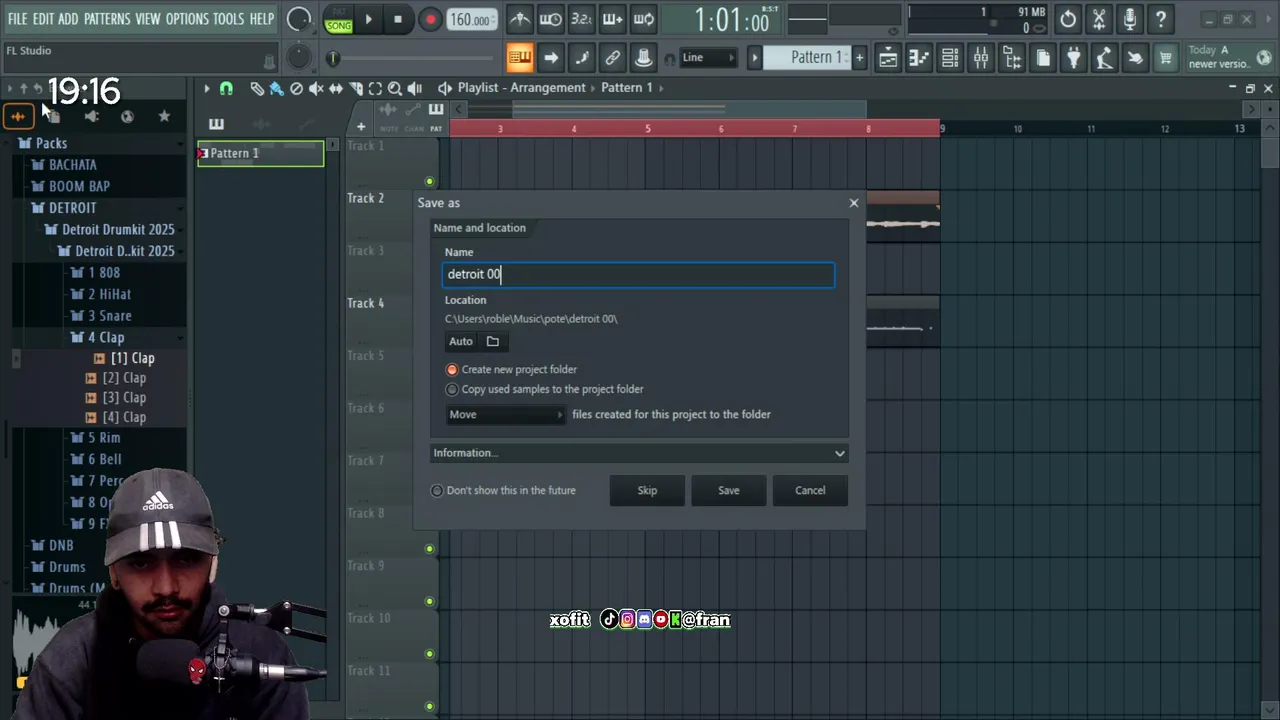Image resolution: width=1280 pixels, height=720 pixels.
Task: Add a new pattern with plus button
Action: [x=859, y=58]
